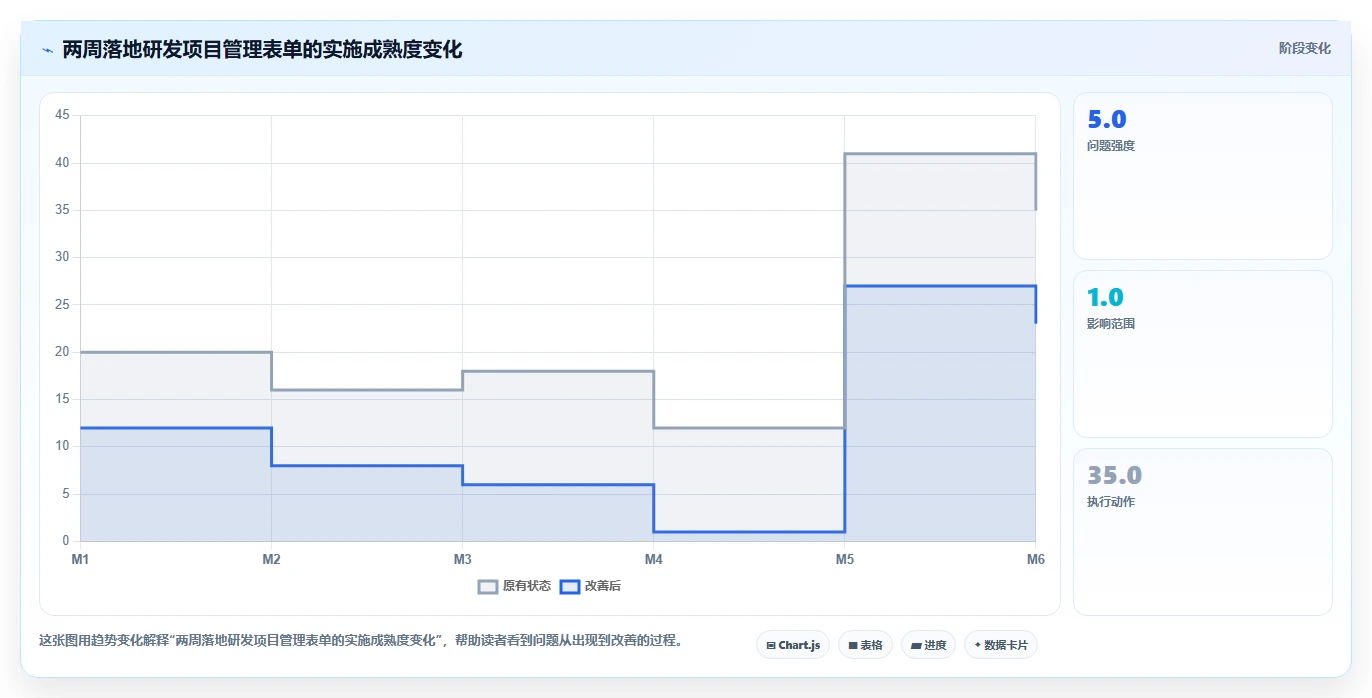Screen dimensions: 1372x698
Task: Click the 25 y-axis tick label
Action: pos(62,304)
